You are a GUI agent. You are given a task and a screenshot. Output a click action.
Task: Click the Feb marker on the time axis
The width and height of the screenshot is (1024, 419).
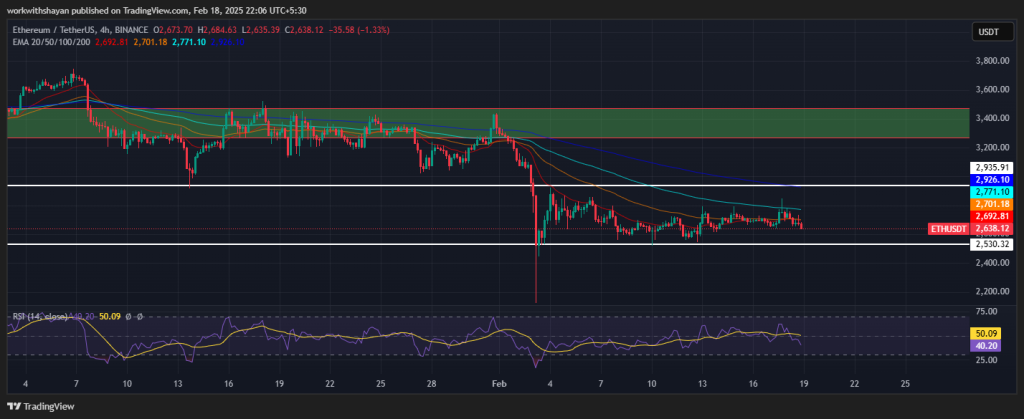pos(499,383)
